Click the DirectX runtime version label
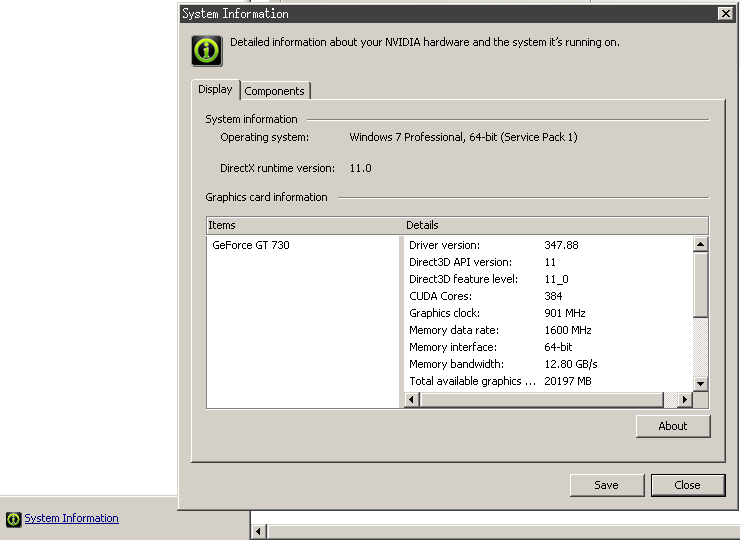 [x=278, y=168]
